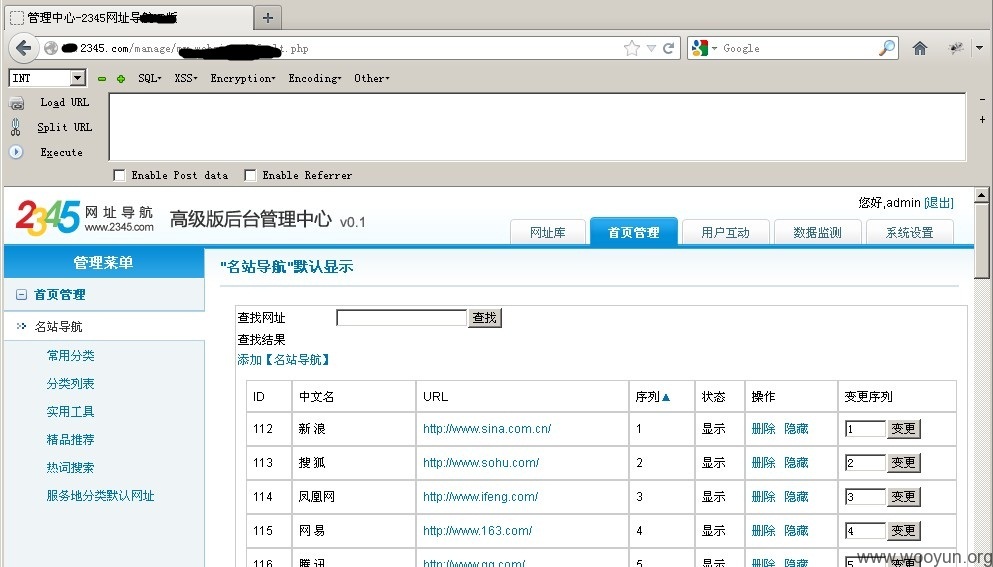Click the Split URL scissors icon
The width and height of the screenshot is (993, 567).
click(x=16, y=127)
